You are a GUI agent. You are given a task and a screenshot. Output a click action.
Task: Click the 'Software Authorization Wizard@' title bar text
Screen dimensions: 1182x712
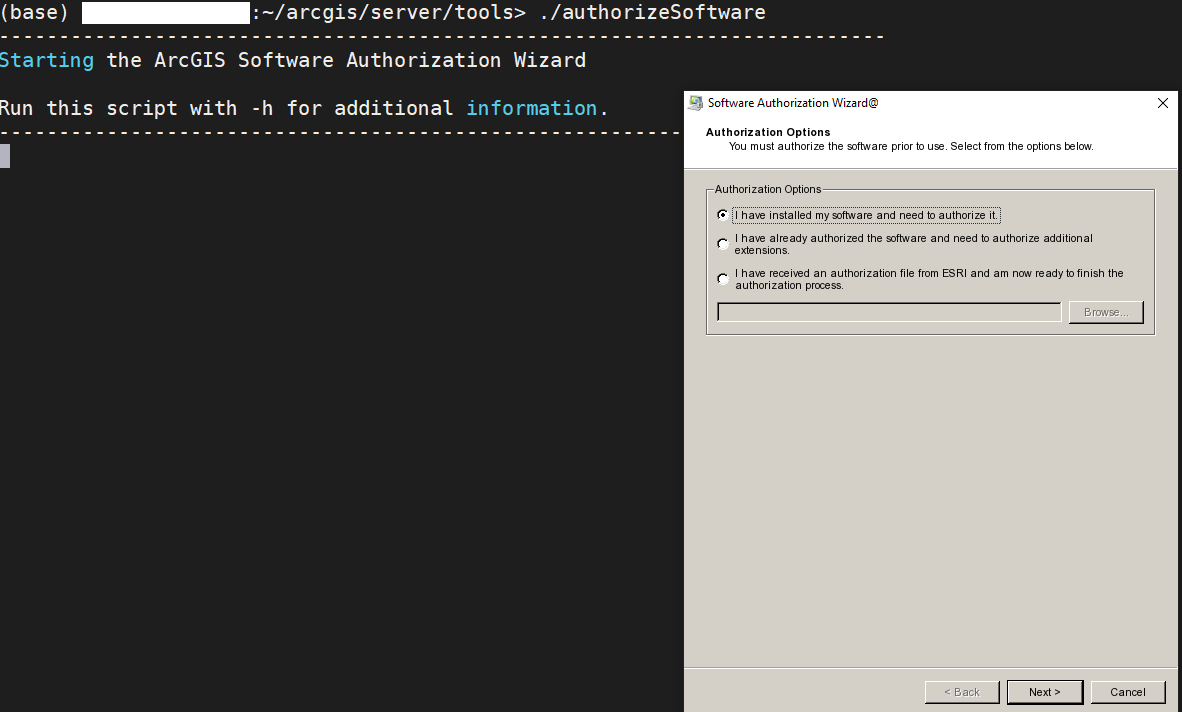pos(793,103)
